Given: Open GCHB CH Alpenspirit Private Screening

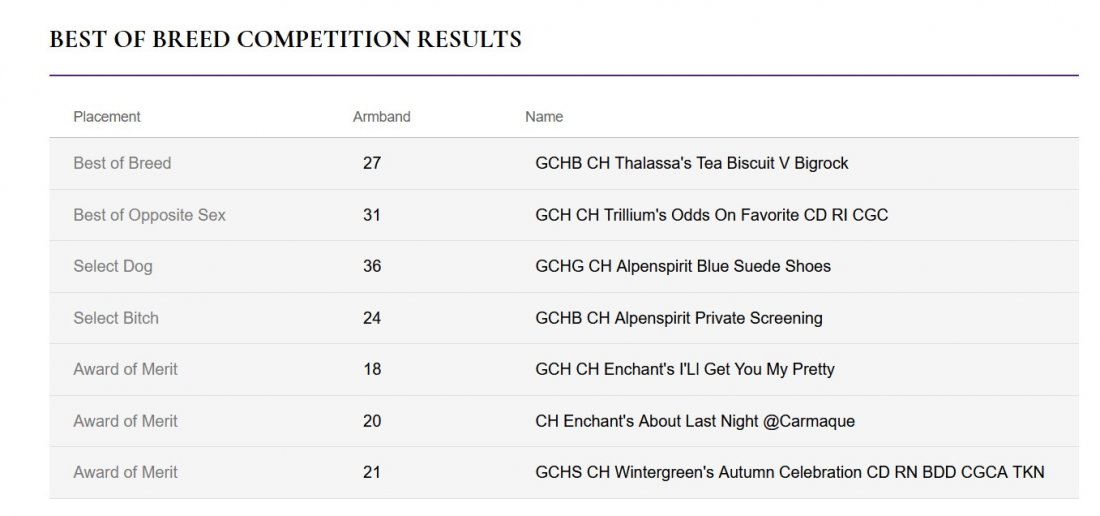Looking at the screenshot, I should coord(678,318).
